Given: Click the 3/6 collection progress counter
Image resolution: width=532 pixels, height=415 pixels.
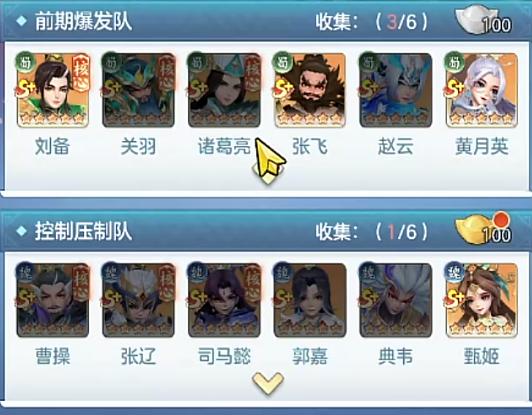Looking at the screenshot, I should click(401, 22).
